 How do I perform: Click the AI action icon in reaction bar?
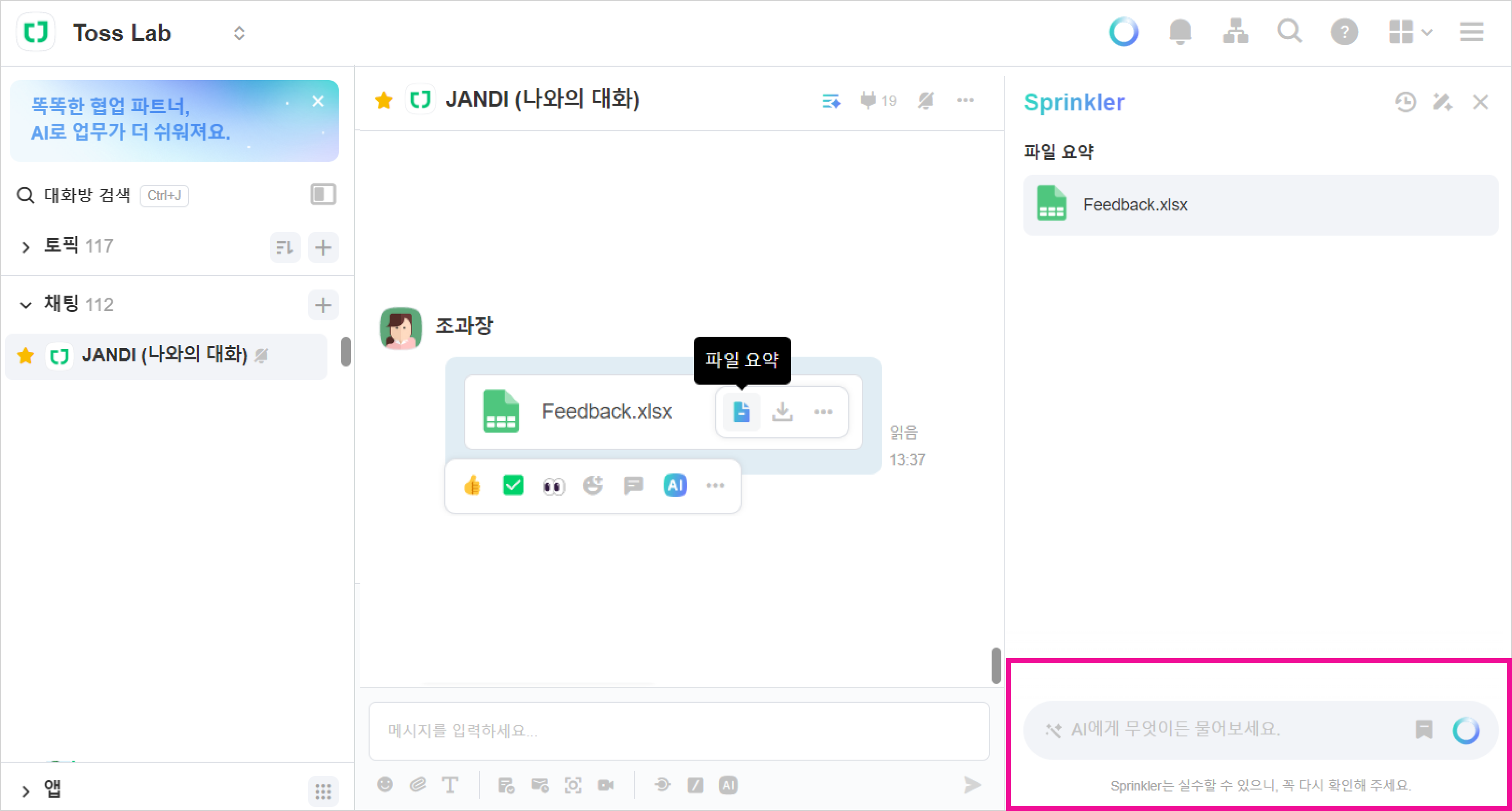click(675, 486)
